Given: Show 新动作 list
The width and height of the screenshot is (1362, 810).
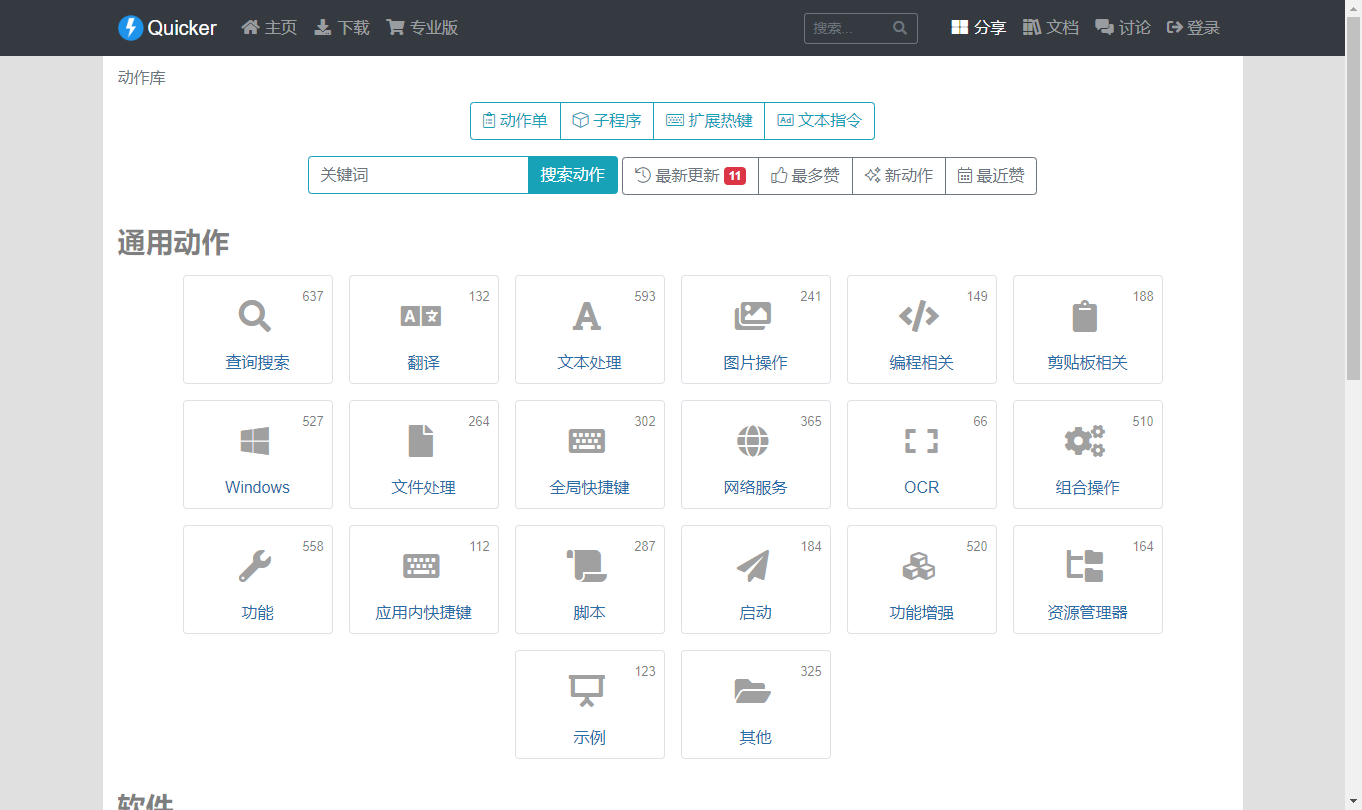Looking at the screenshot, I should coord(899,176).
